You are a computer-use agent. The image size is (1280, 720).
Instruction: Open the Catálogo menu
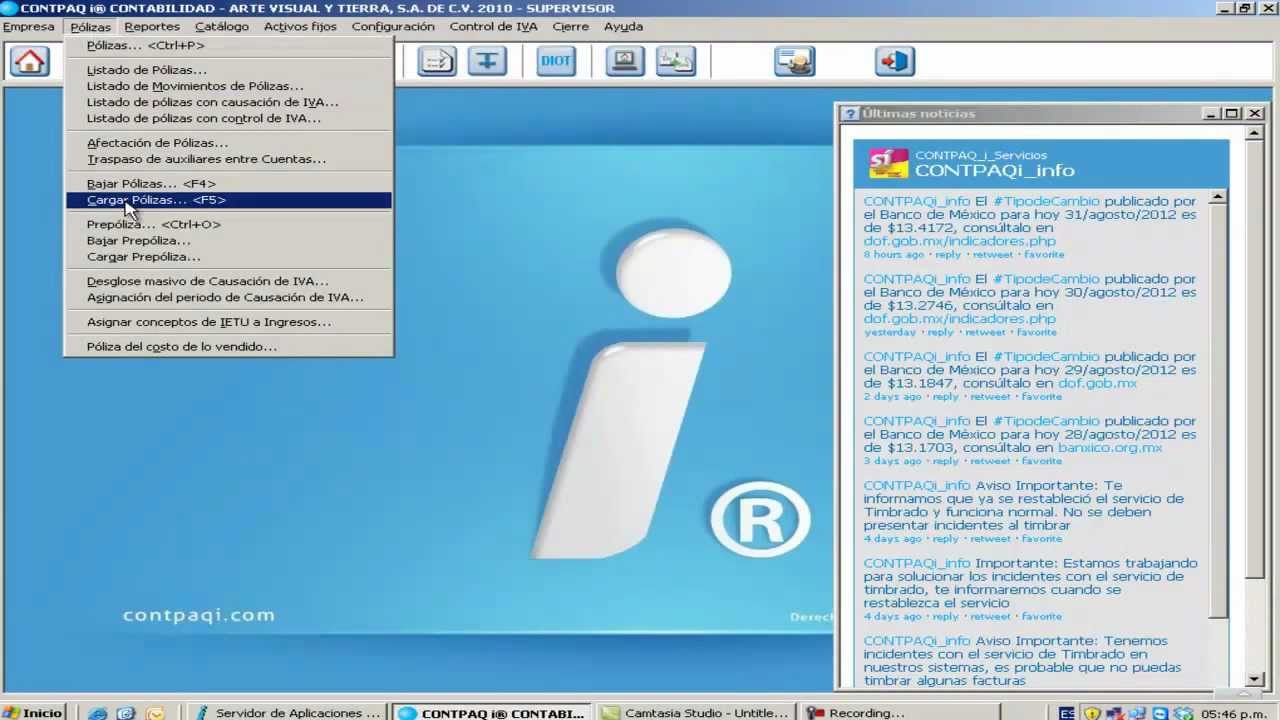coord(222,26)
